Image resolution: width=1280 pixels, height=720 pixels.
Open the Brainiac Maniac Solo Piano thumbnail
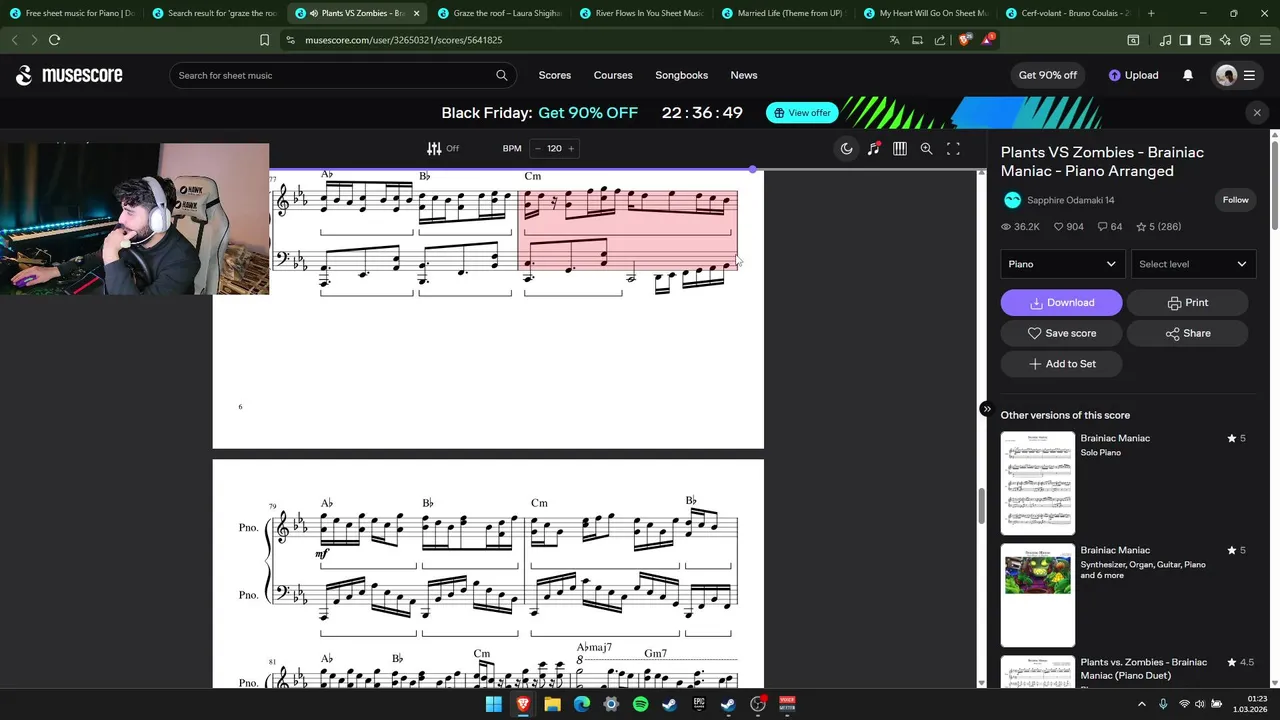click(x=1038, y=483)
